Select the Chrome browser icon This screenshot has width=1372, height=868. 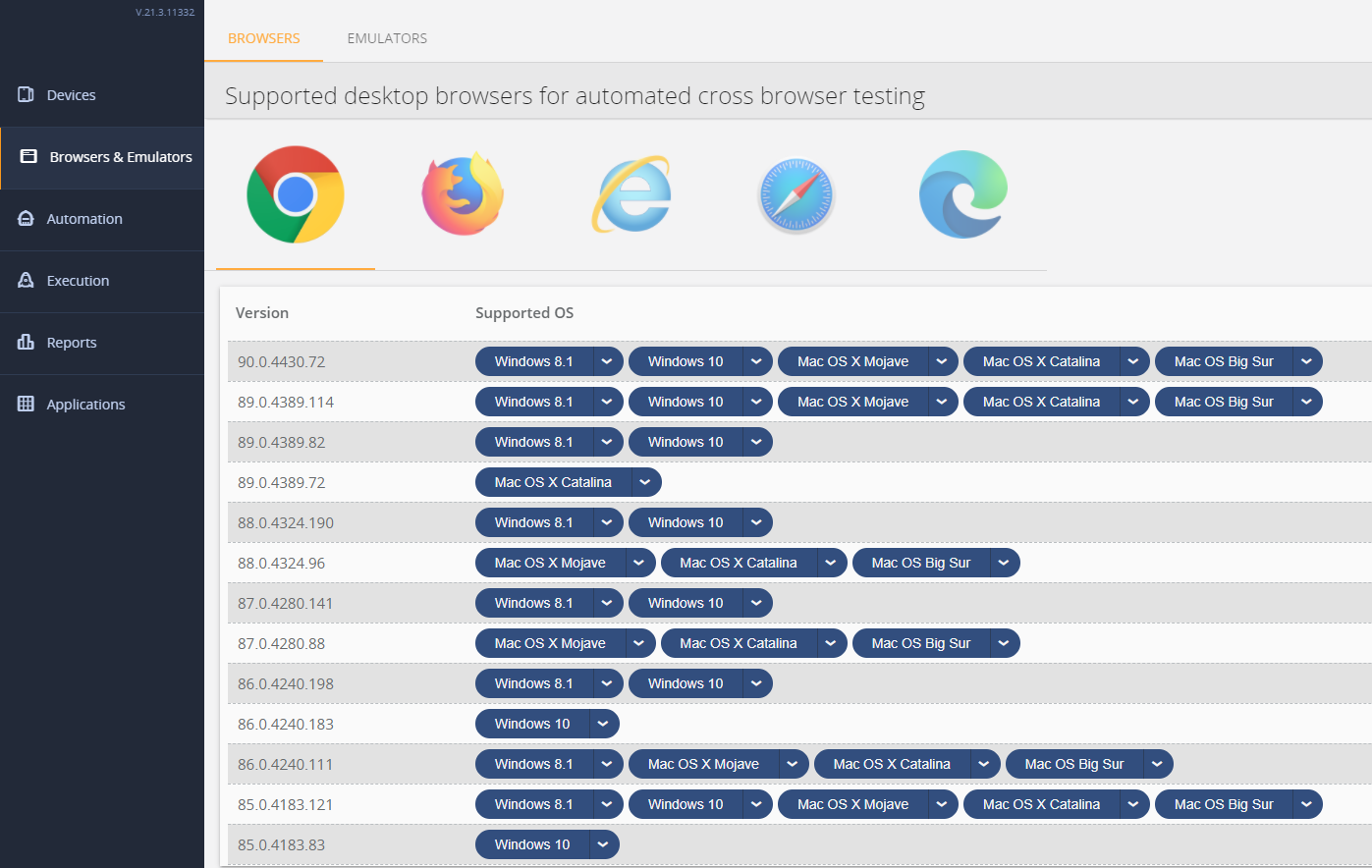296,194
